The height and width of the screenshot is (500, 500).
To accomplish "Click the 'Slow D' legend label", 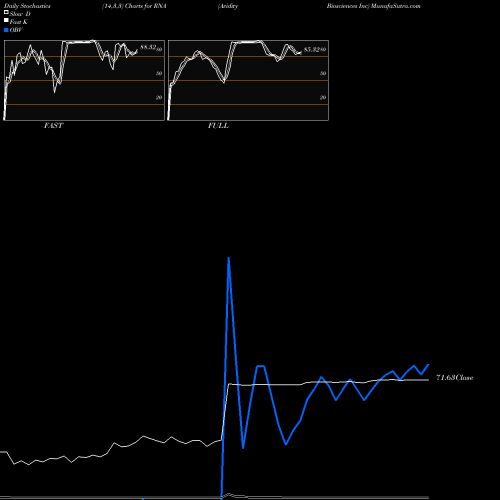I will coord(20,14).
